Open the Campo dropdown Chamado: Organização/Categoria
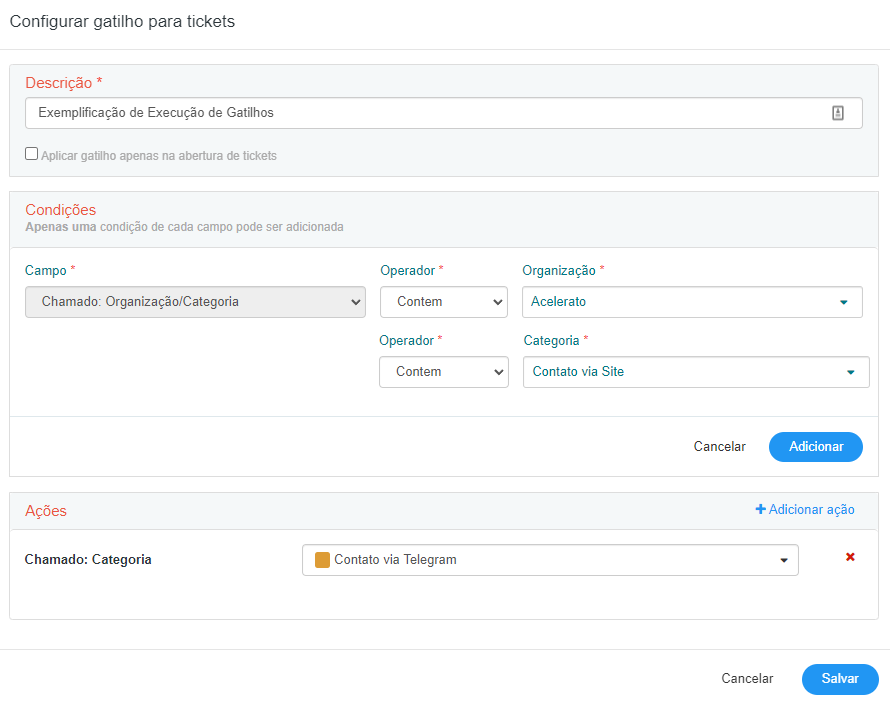Image resolution: width=890 pixels, height=702 pixels. 195,302
